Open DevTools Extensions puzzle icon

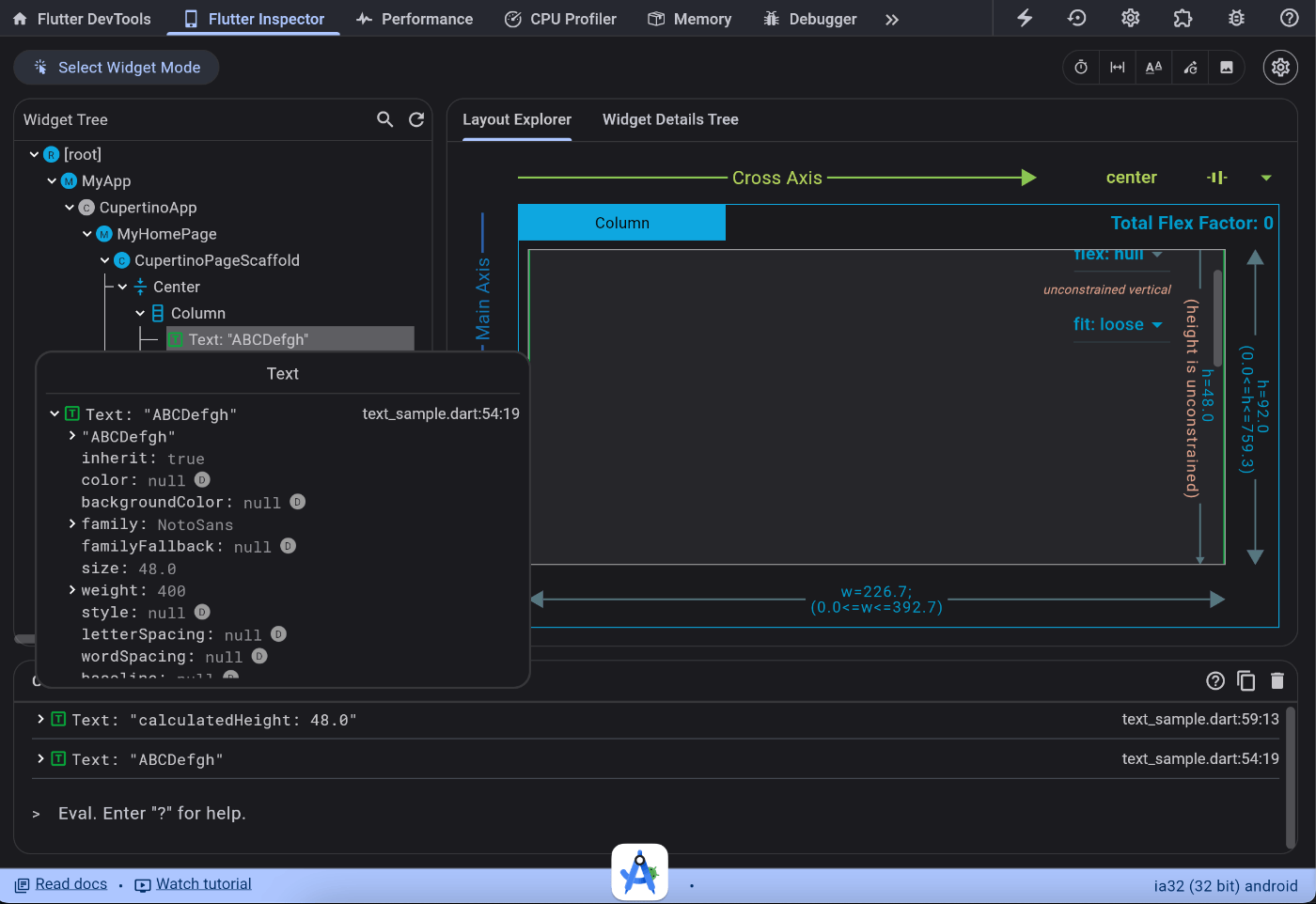coord(1183,18)
